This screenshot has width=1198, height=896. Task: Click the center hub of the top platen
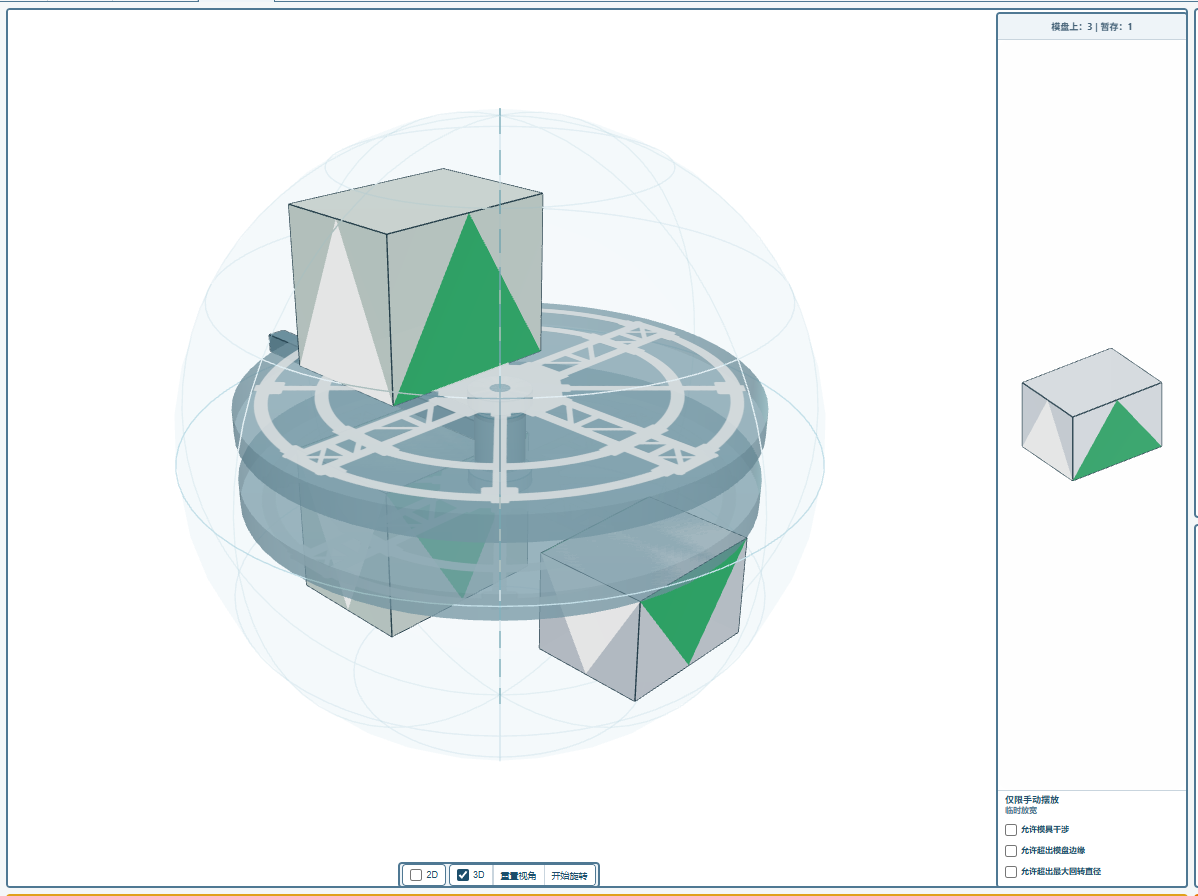(x=500, y=388)
